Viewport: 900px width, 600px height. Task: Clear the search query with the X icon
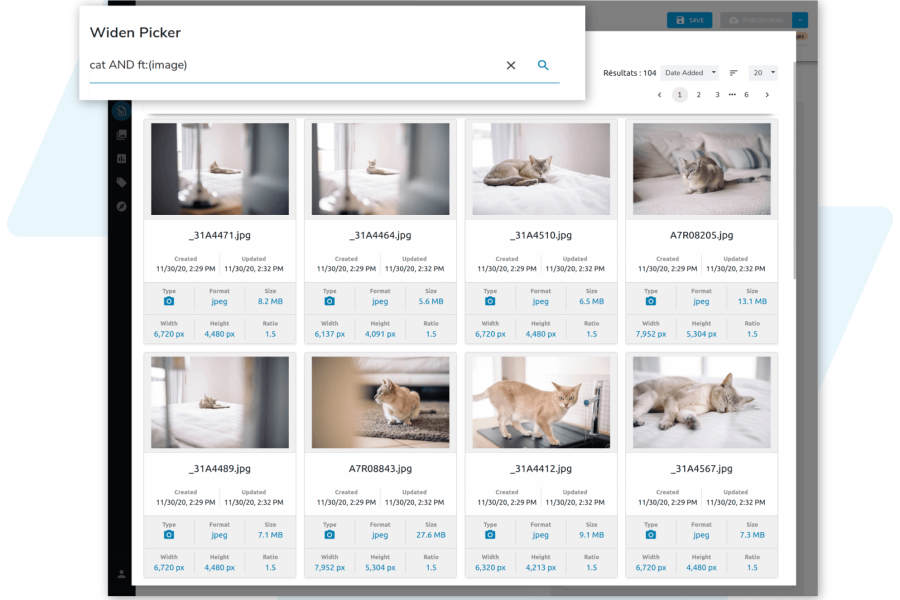pyautogui.click(x=511, y=65)
